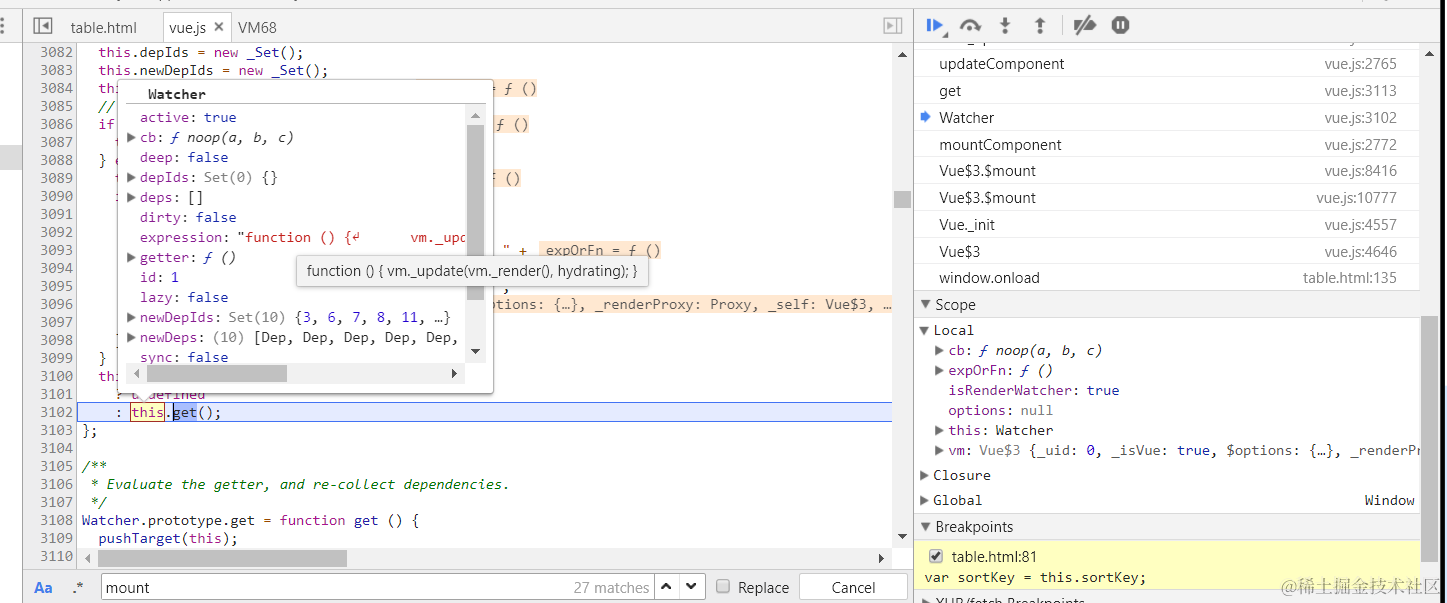Open table.html:135 source link
The image size is (1447, 603).
point(1350,278)
